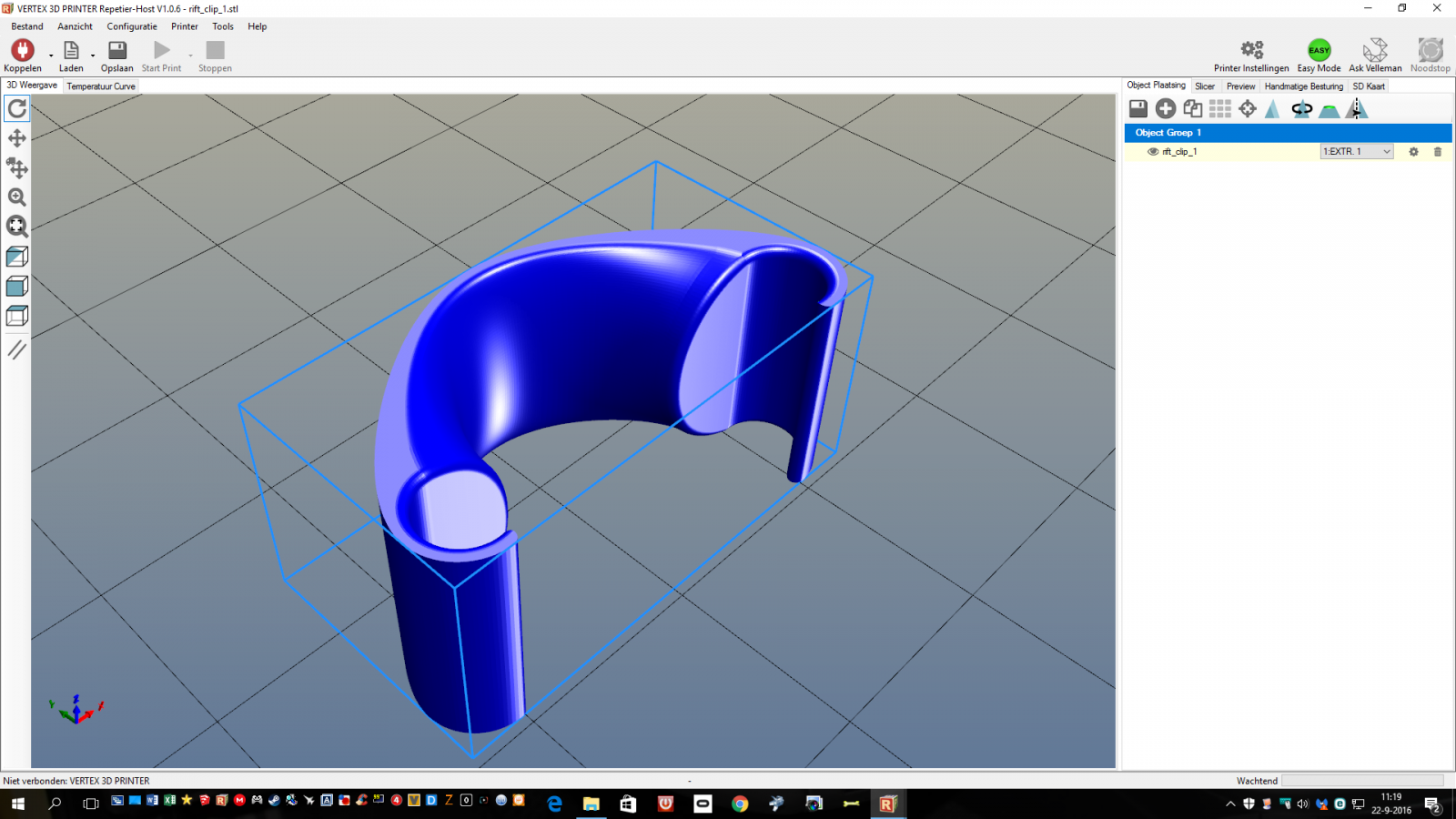Viewport: 1456px width, 819px height.
Task: Open the Help menu
Action: point(258,26)
